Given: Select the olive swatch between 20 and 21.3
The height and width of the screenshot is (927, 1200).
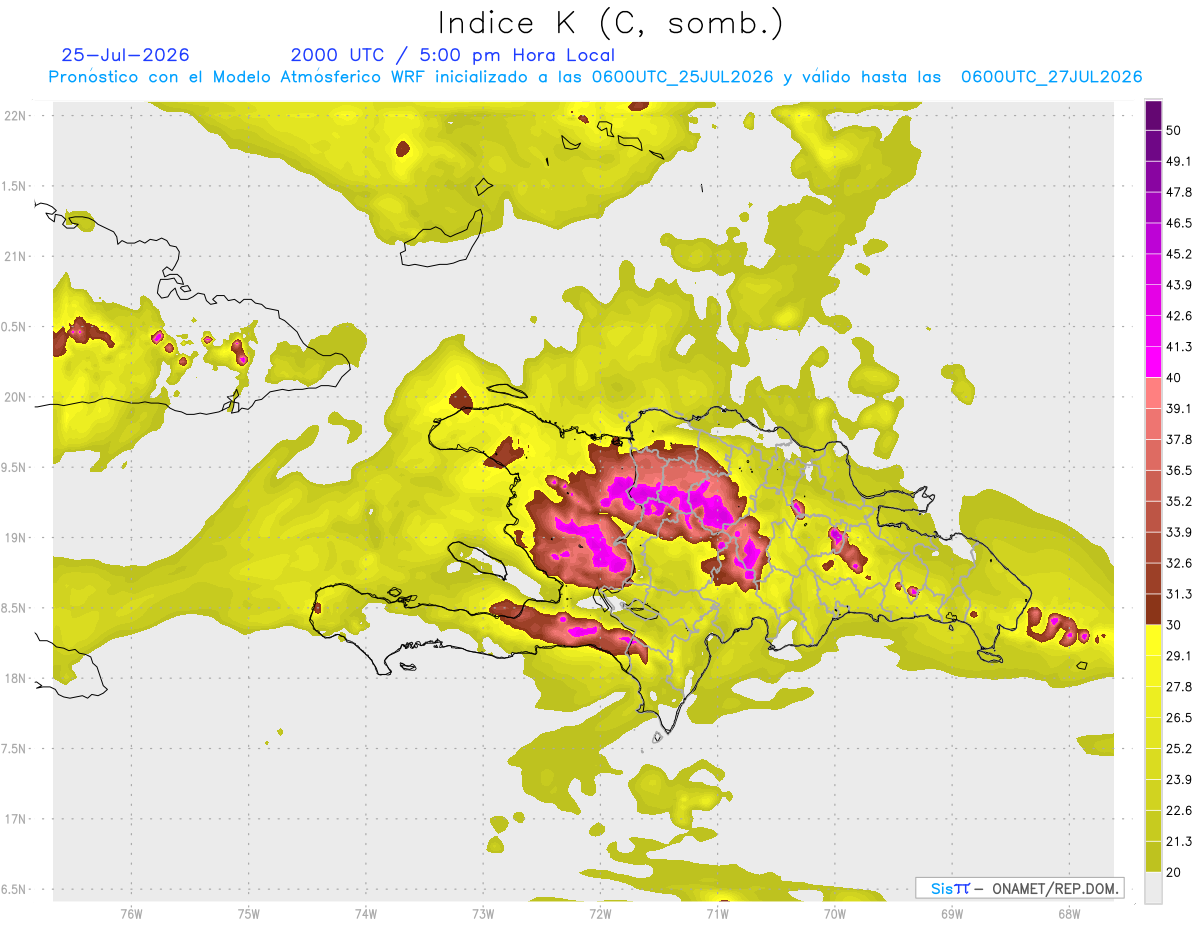Looking at the screenshot, I should tap(1153, 857).
